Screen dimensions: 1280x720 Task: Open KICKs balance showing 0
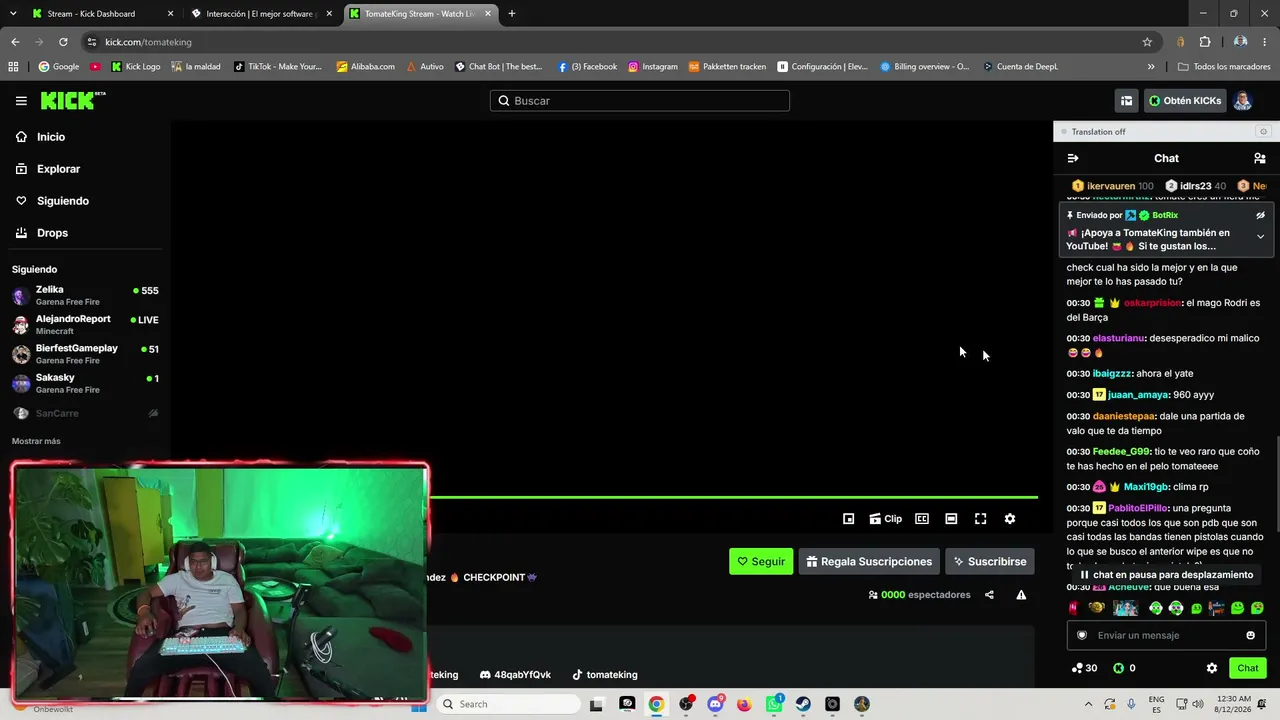click(1124, 668)
